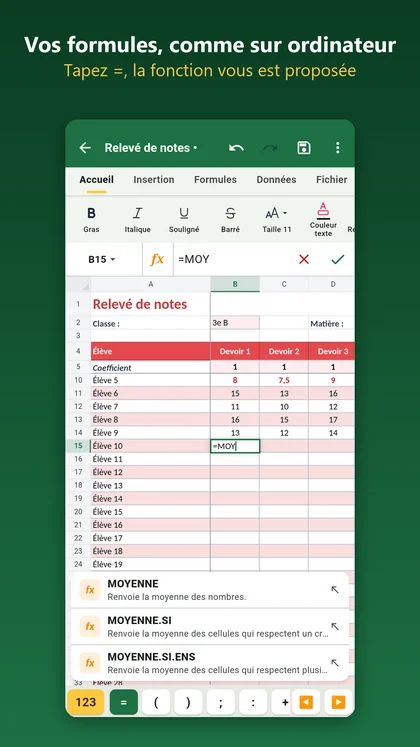This screenshot has width=420, height=747.
Task: Apply Barré strikethrough formatting
Action: tap(230, 220)
